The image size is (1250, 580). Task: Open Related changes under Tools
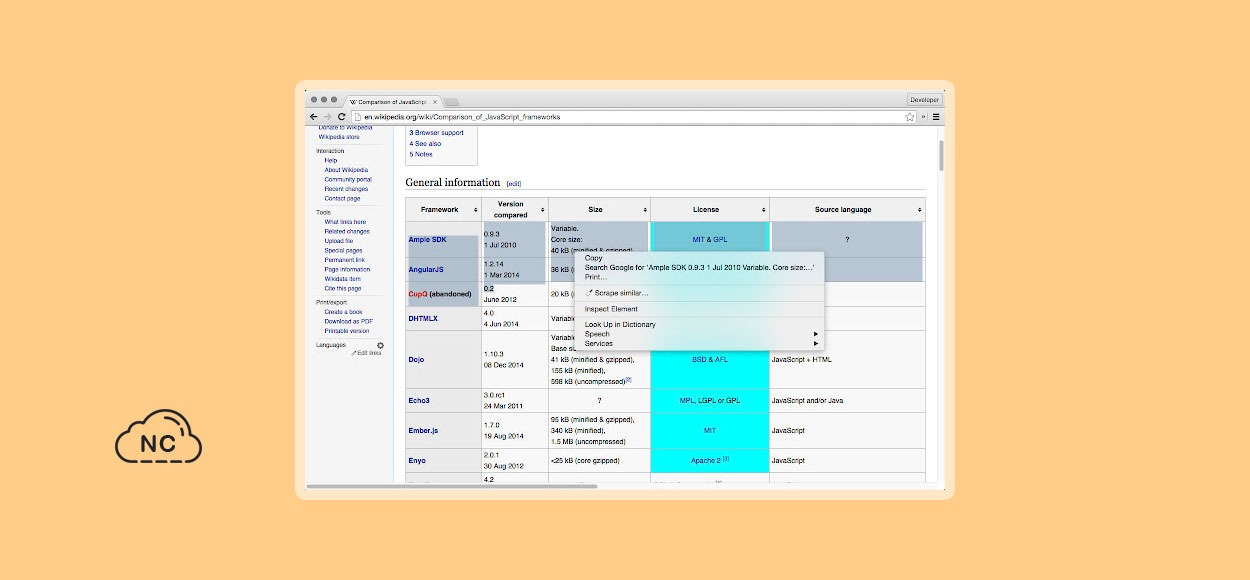pos(347,231)
